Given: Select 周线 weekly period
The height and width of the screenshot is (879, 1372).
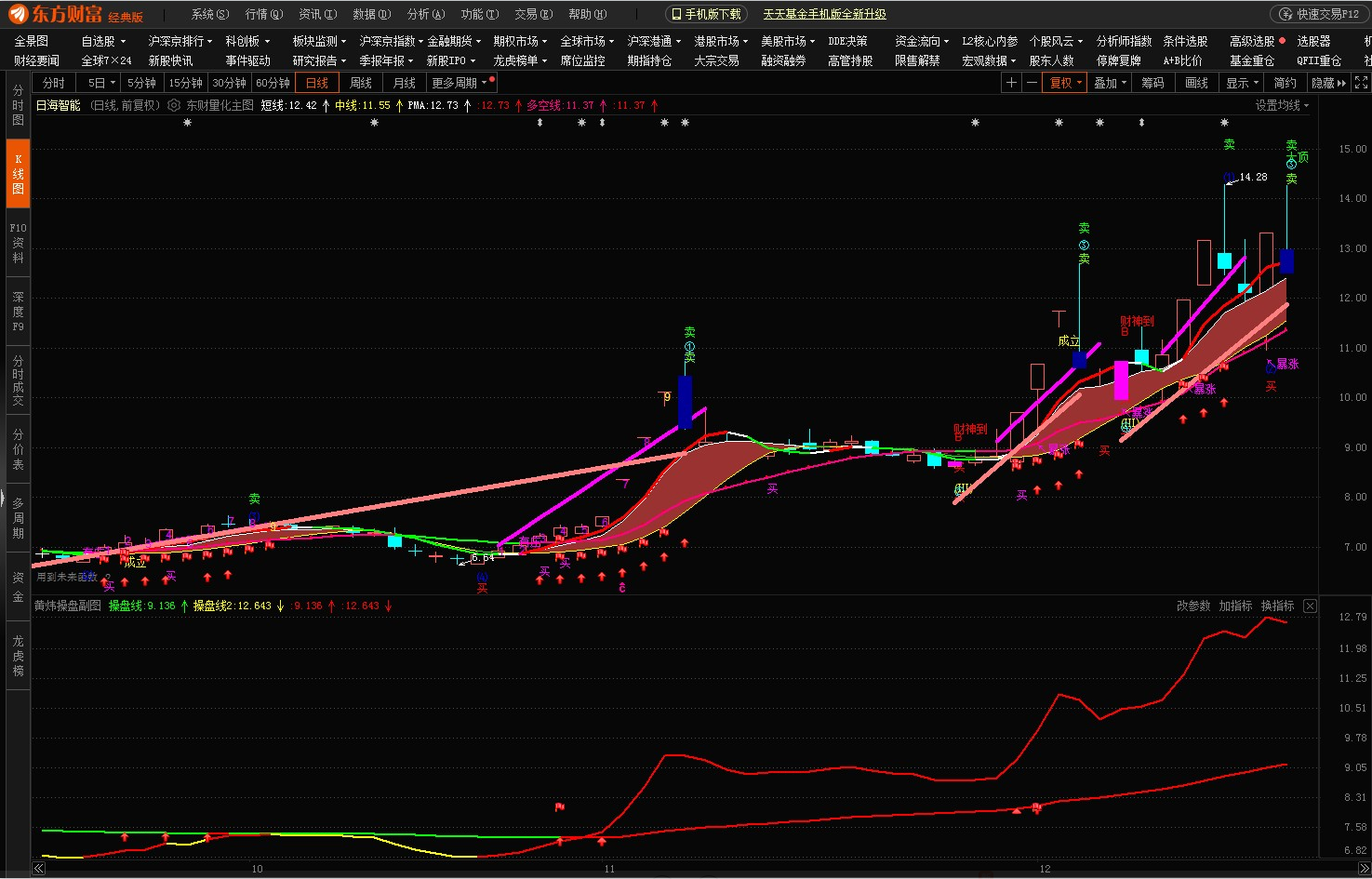Looking at the screenshot, I should [361, 83].
